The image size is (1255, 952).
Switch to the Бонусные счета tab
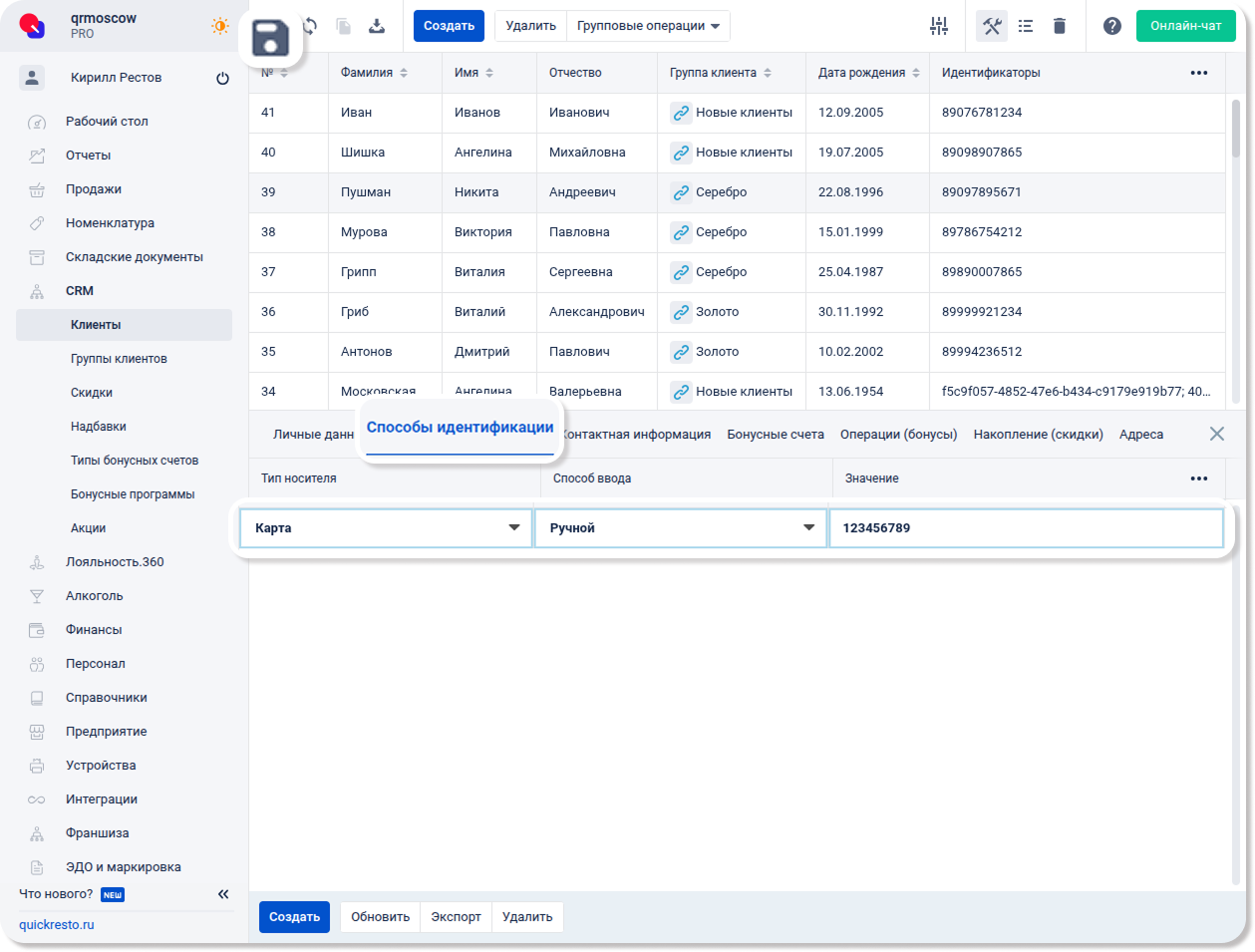776,435
